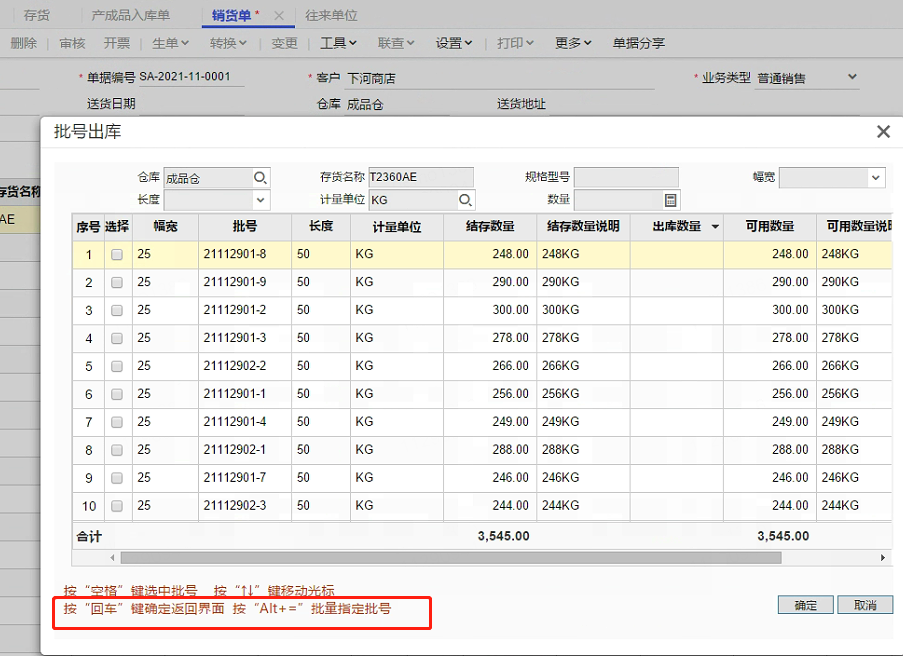Switch to the 往来单位 tab

tap(331, 16)
